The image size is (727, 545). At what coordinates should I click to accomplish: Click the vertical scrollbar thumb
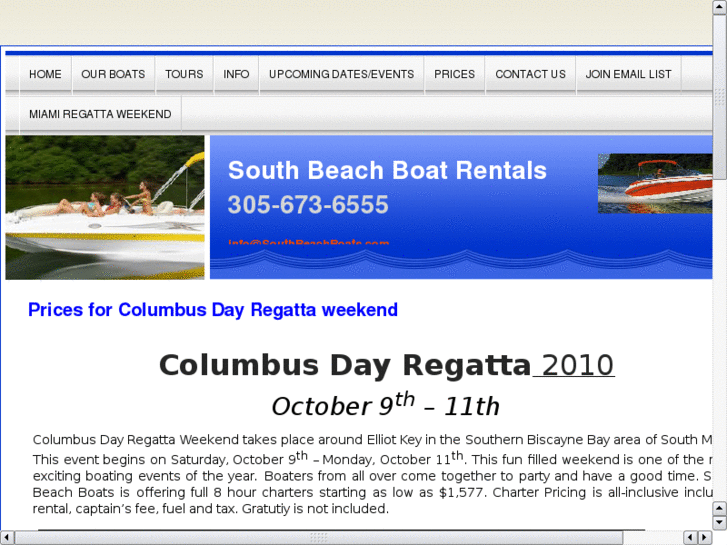coord(719,120)
